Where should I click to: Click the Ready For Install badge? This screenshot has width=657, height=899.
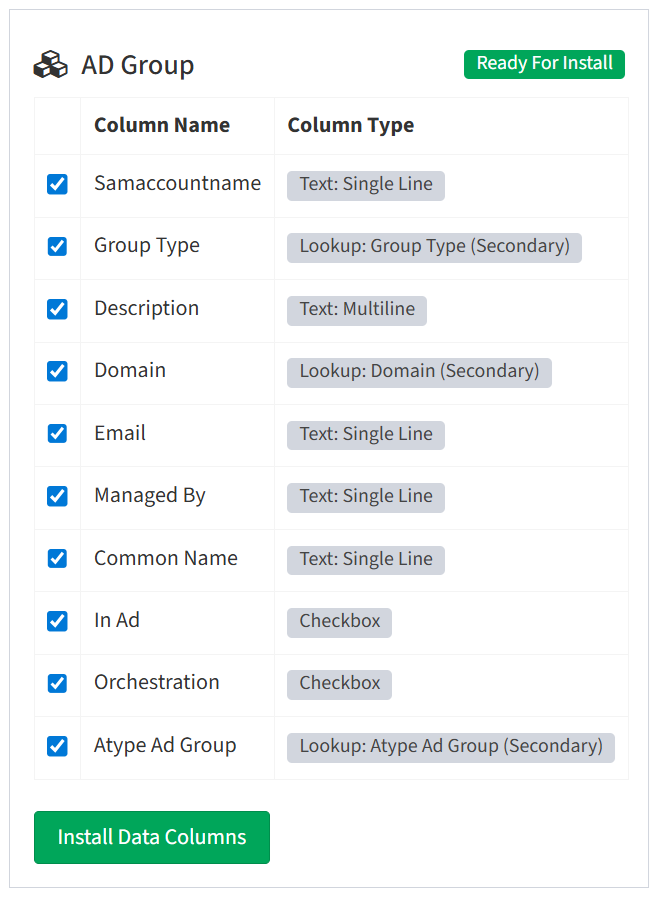click(x=544, y=64)
